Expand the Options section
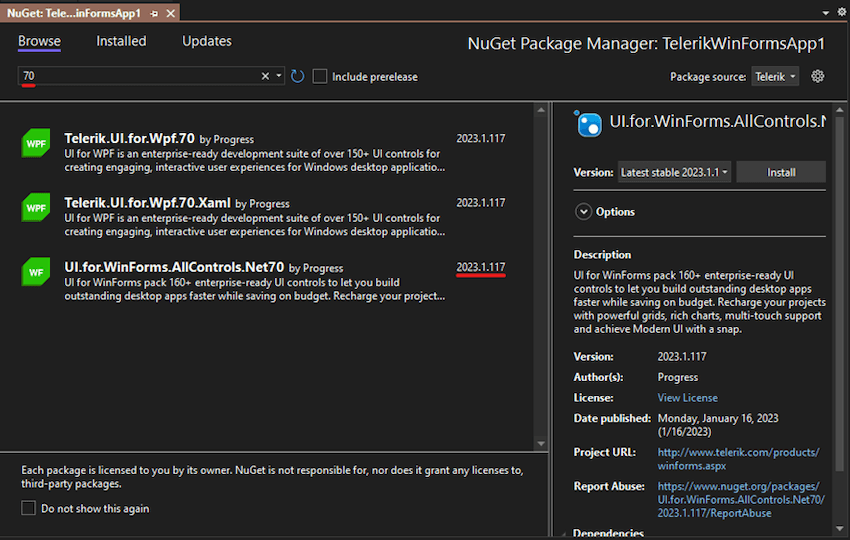 pyautogui.click(x=583, y=211)
